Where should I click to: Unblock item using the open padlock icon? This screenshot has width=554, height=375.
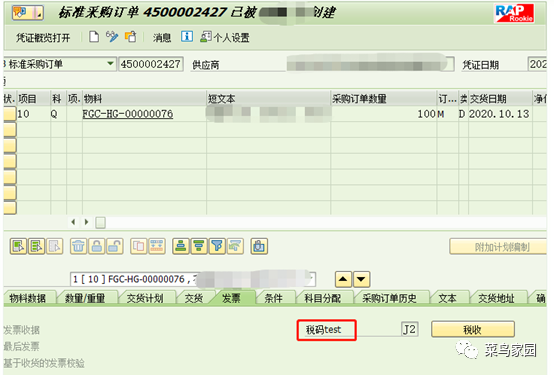click(115, 246)
